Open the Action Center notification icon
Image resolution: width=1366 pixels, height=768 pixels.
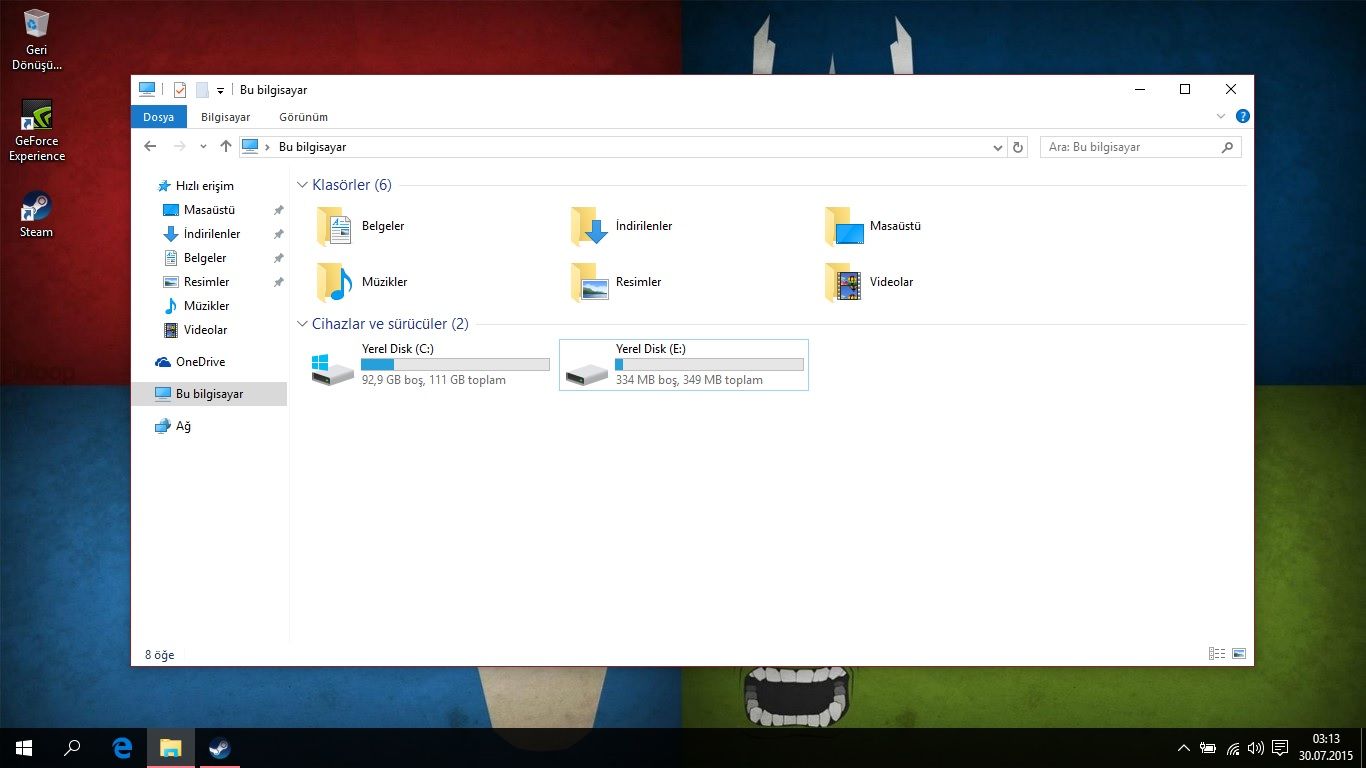1280,748
